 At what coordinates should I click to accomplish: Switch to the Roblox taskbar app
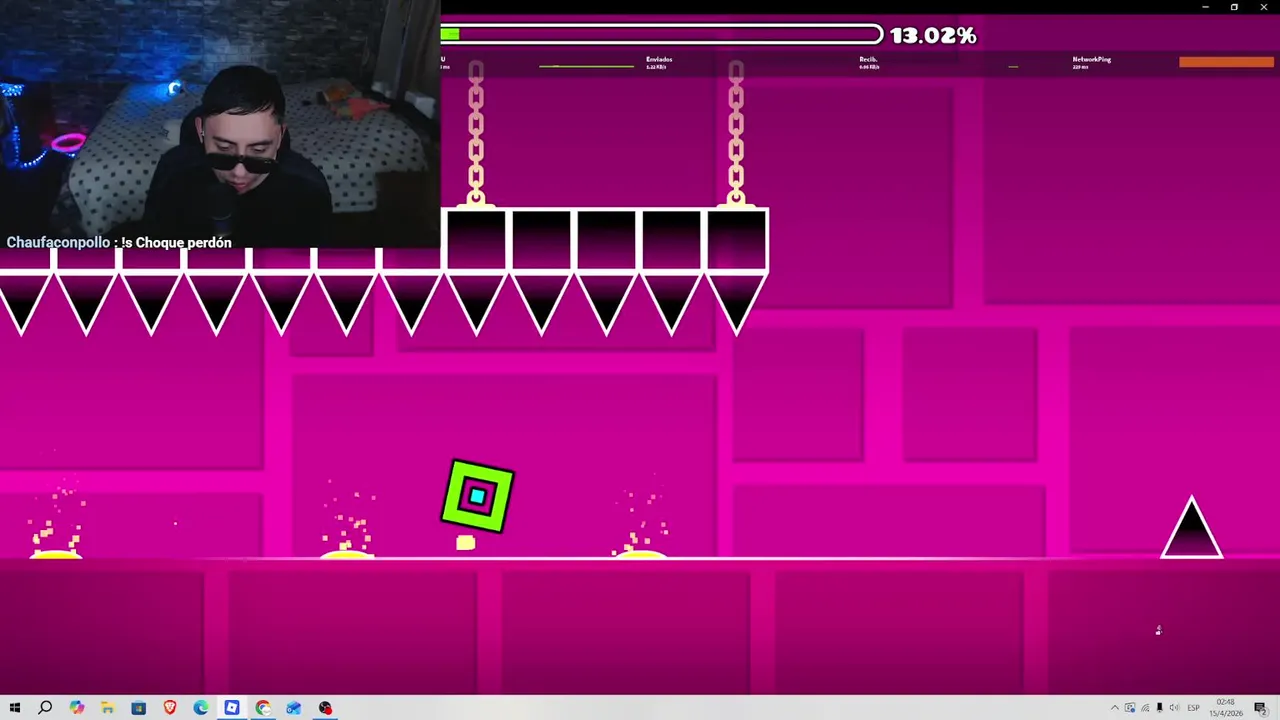coord(232,708)
